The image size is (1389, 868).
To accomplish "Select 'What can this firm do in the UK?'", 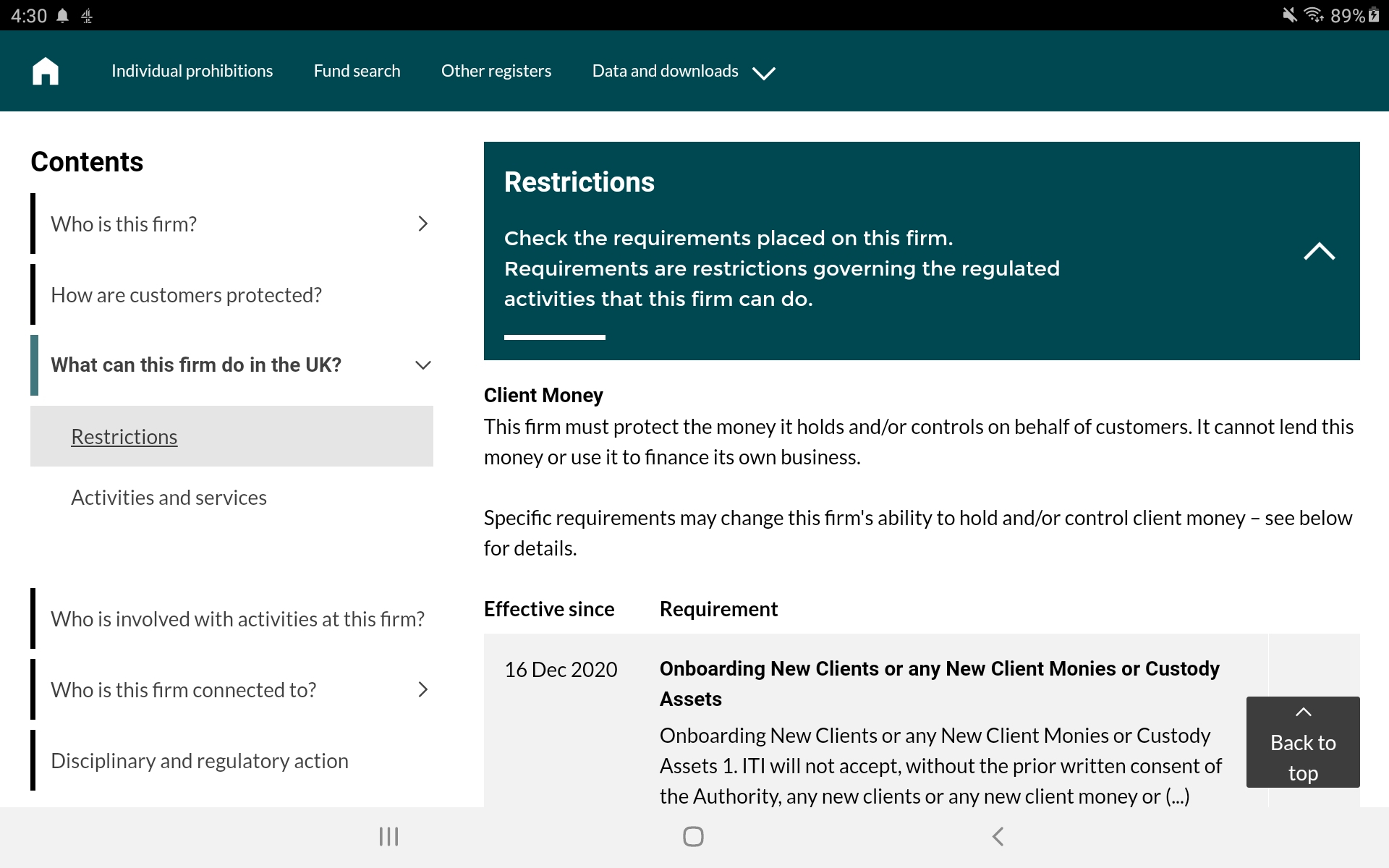I will point(196,365).
